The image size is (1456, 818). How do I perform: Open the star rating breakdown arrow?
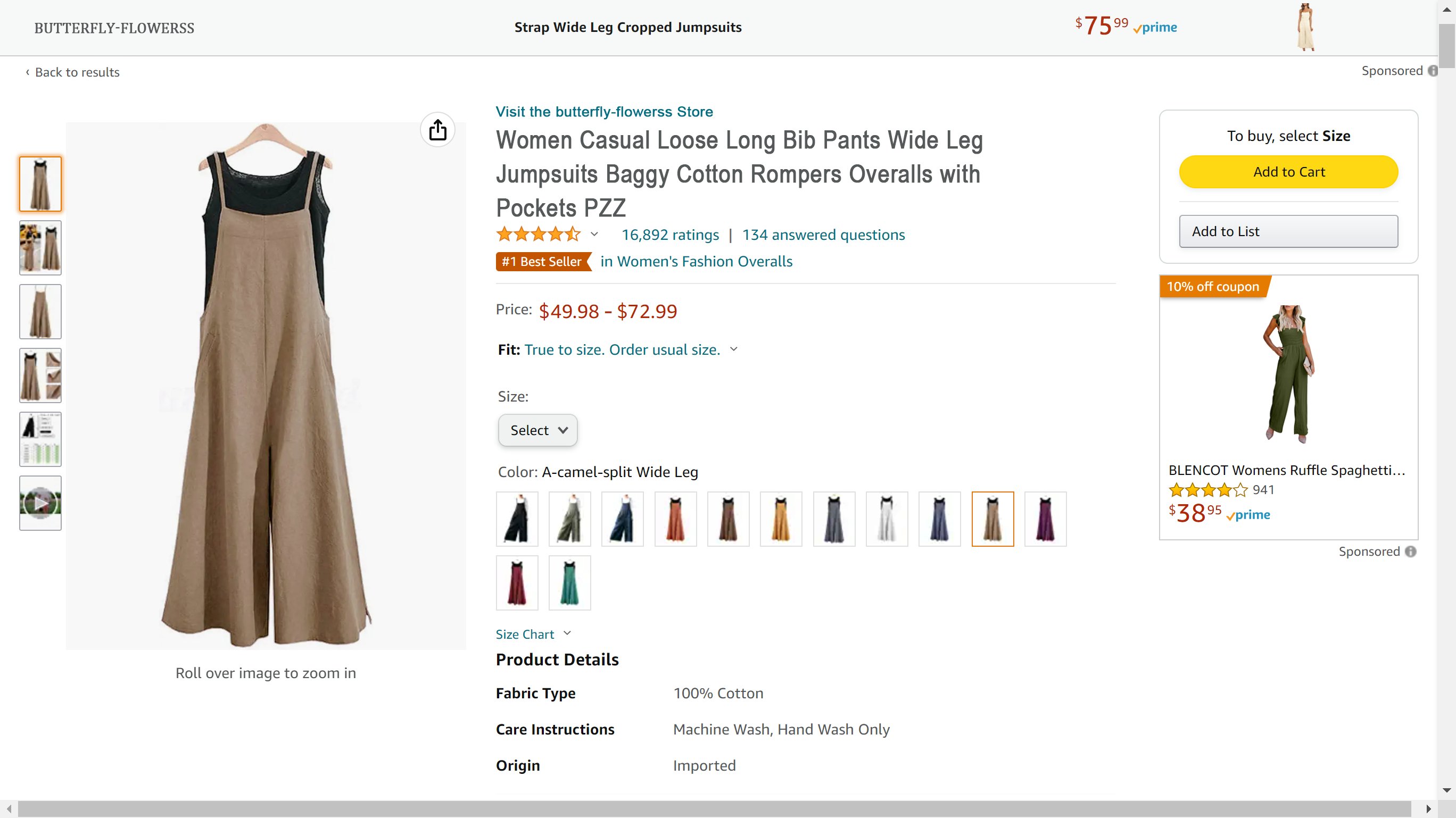pos(594,234)
